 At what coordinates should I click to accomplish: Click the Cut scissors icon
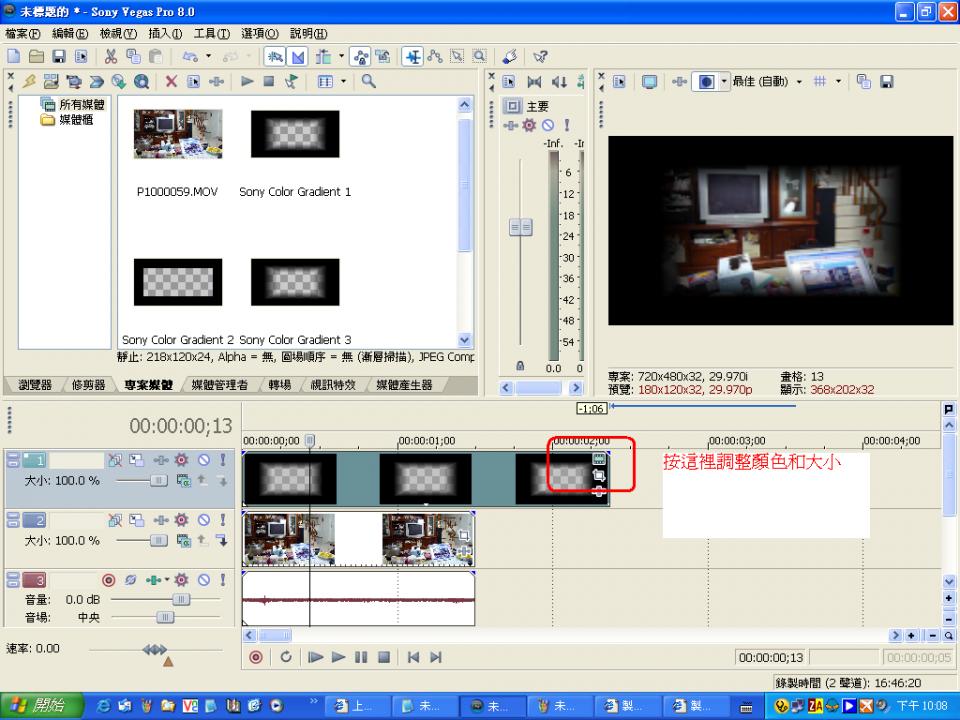coord(110,57)
